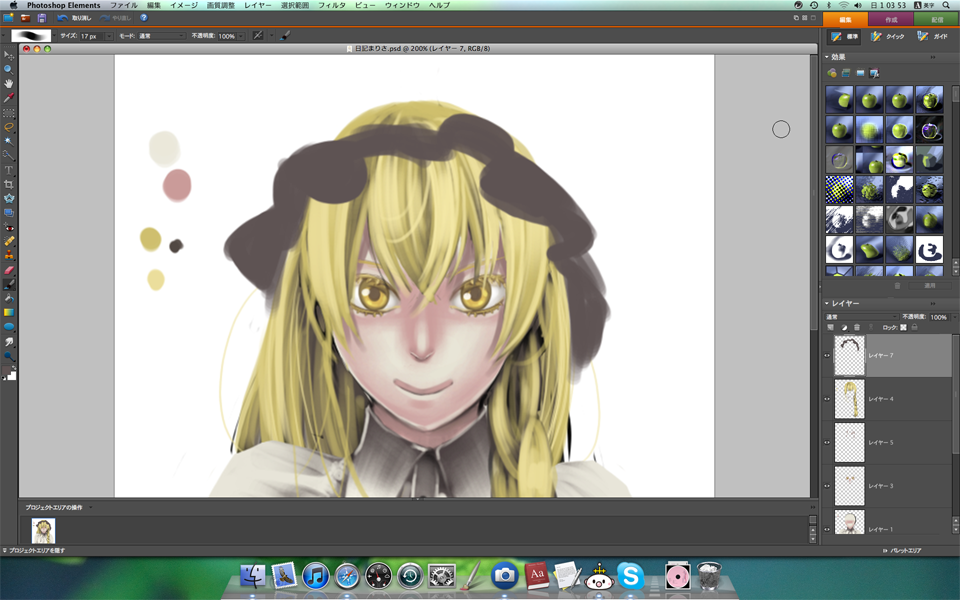Click the new file icon in top toolbar
The width and height of the screenshot is (960, 600).
(x=9, y=18)
